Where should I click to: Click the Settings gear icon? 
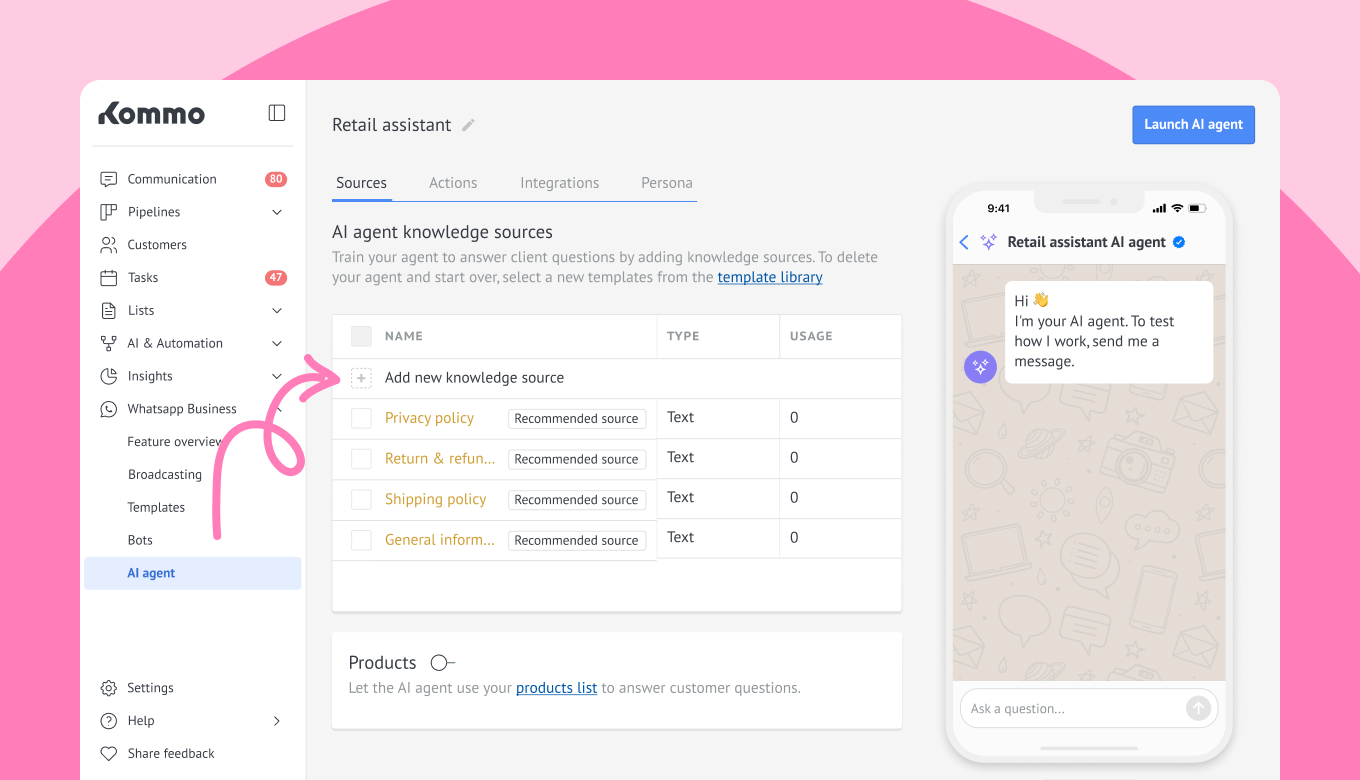click(x=109, y=688)
